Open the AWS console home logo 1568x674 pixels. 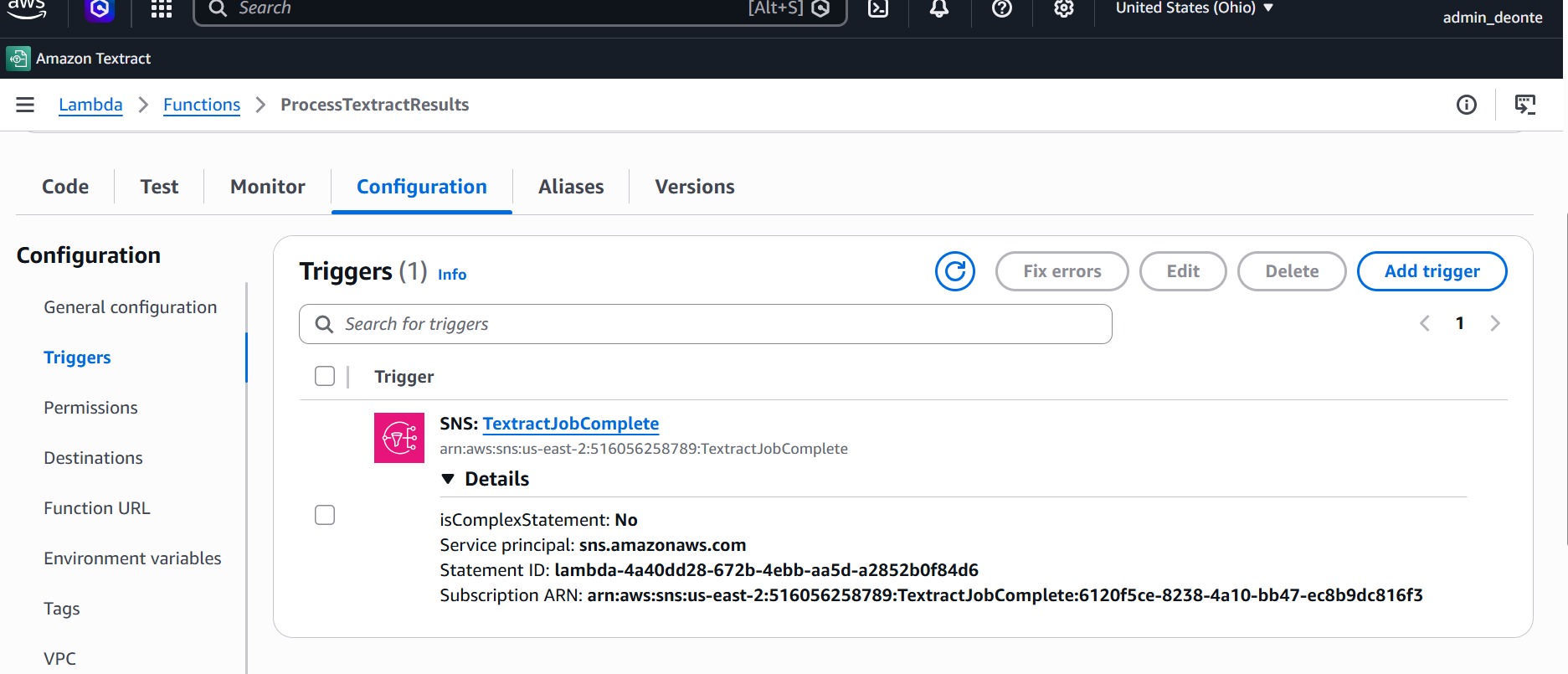coord(27,8)
